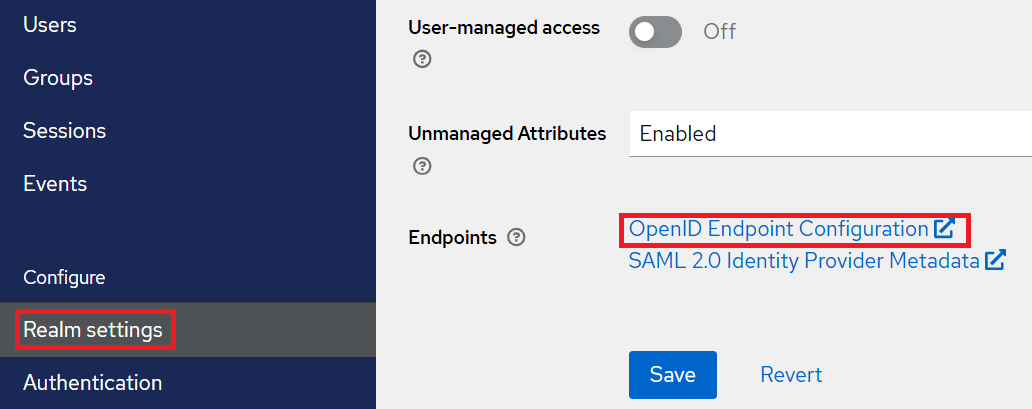Viewport: 1032px width, 409px height.
Task: Open SAML 2.0 Identity Provider Metadata link
Action: [803, 261]
